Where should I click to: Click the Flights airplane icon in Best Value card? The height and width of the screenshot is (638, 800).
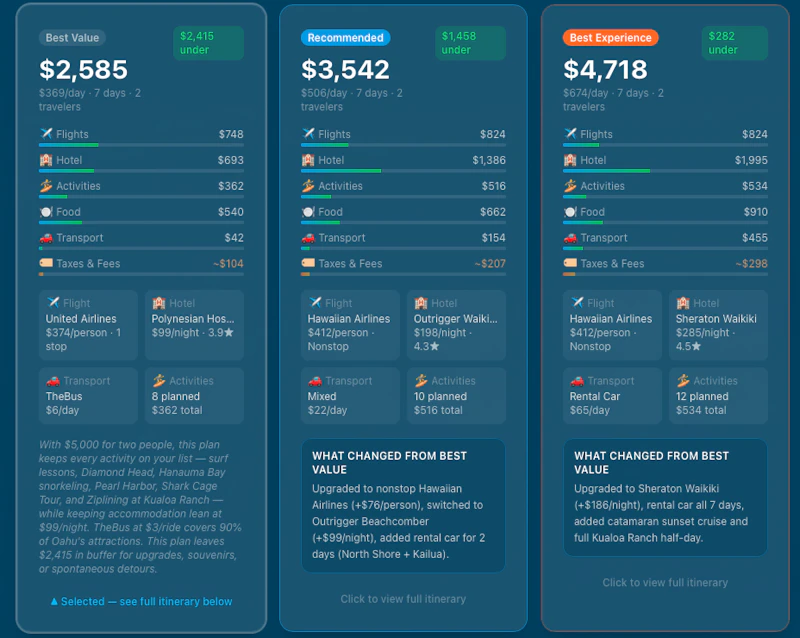[46, 134]
